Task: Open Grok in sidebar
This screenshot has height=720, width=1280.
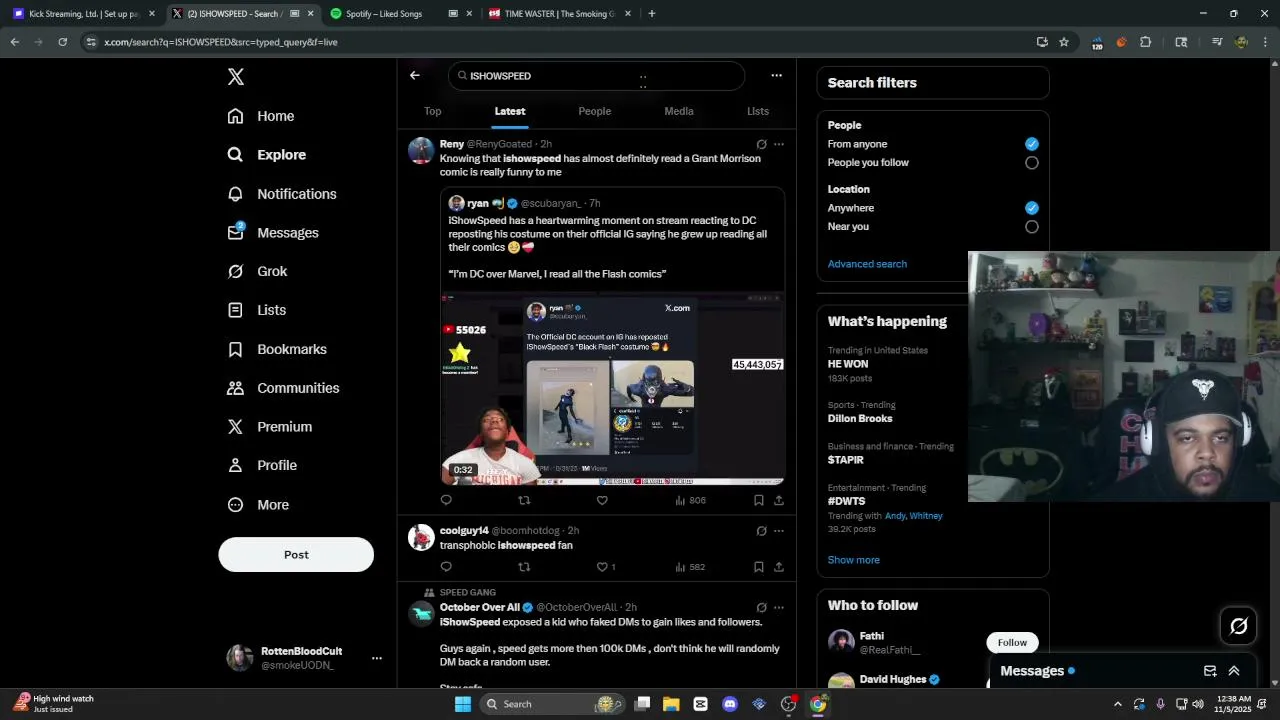Action: point(257,271)
